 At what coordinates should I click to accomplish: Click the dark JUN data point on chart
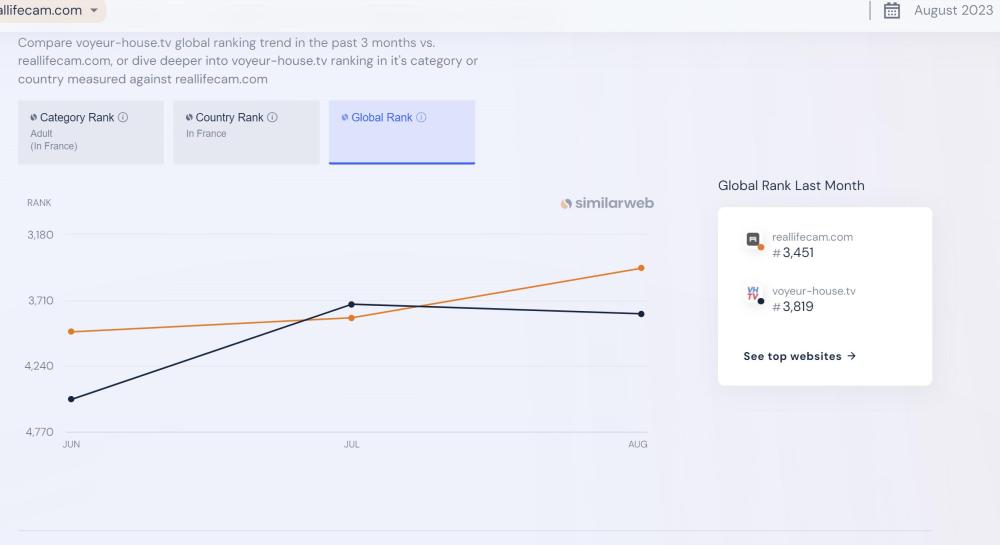71,399
